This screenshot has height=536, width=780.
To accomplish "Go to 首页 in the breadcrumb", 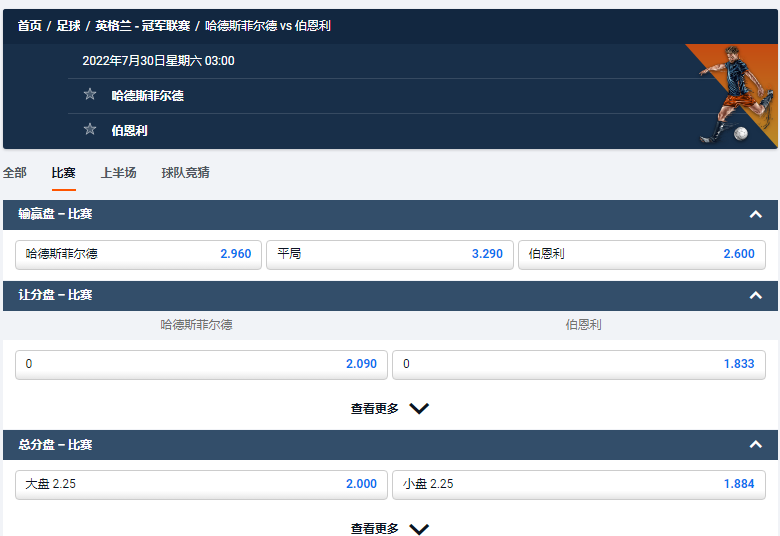I will click(x=29, y=26).
